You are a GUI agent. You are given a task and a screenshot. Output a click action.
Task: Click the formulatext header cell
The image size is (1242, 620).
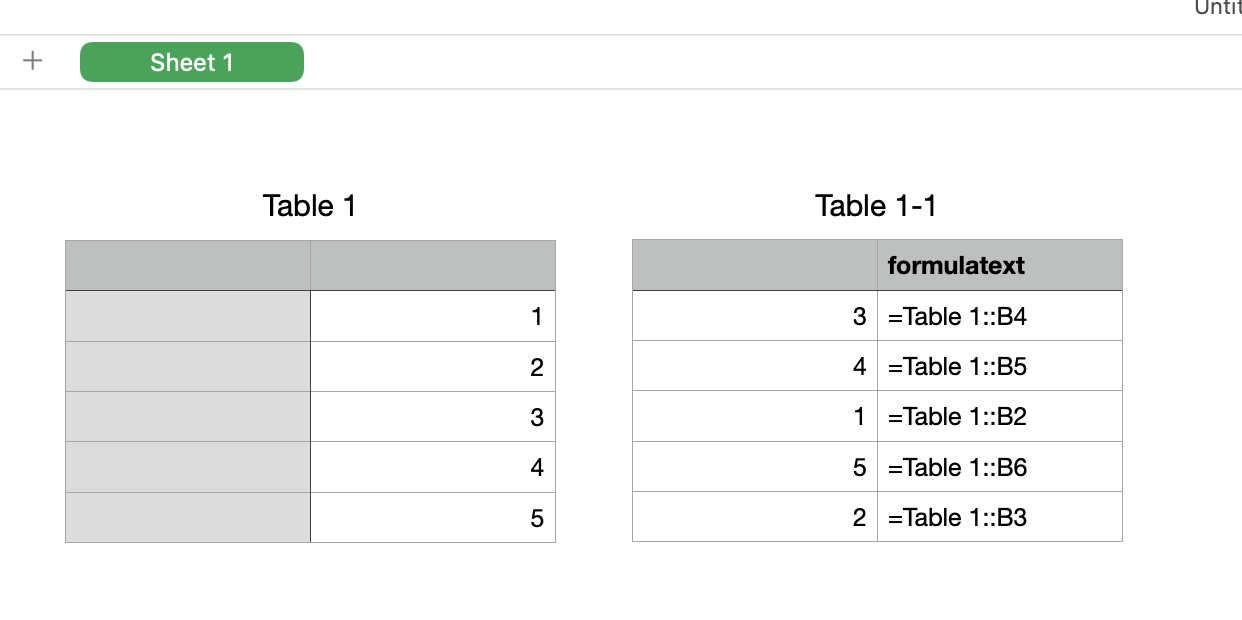(x=999, y=265)
